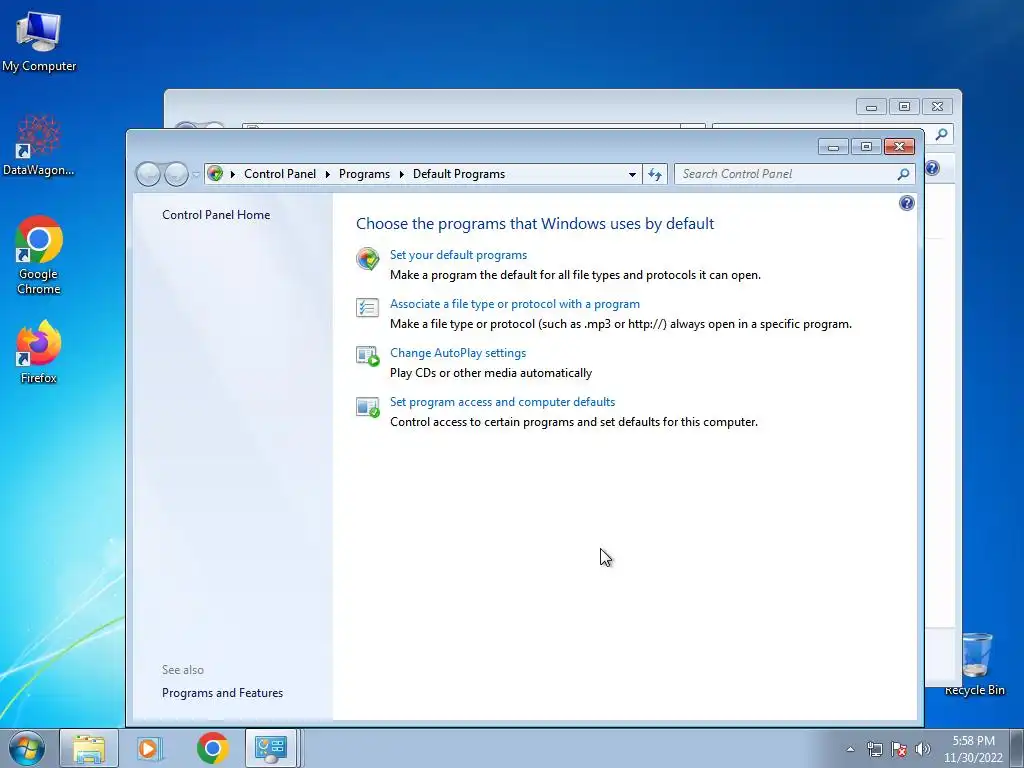Open the help icon in the back window
Viewport: 1024px width, 768px height.
[x=932, y=168]
